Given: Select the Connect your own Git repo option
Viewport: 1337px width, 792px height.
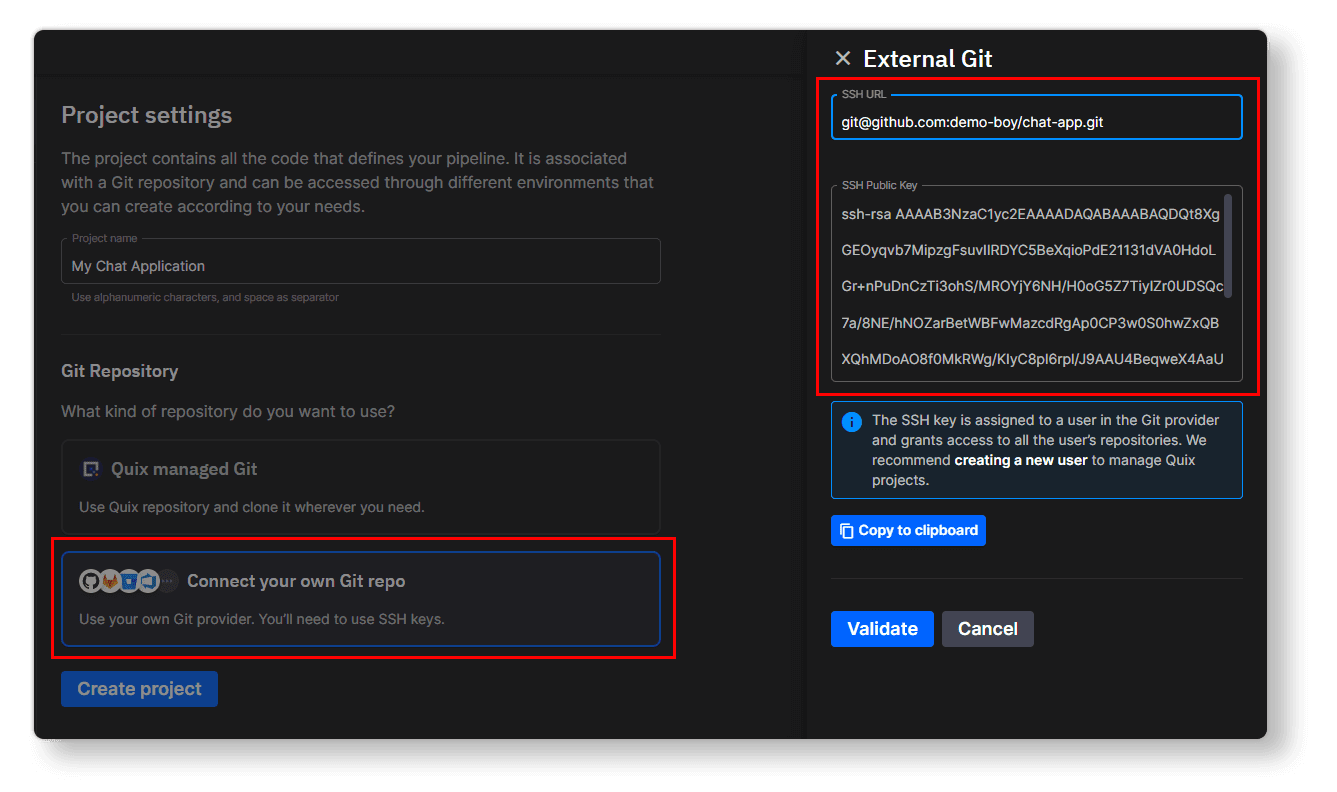Looking at the screenshot, I should click(x=360, y=600).
